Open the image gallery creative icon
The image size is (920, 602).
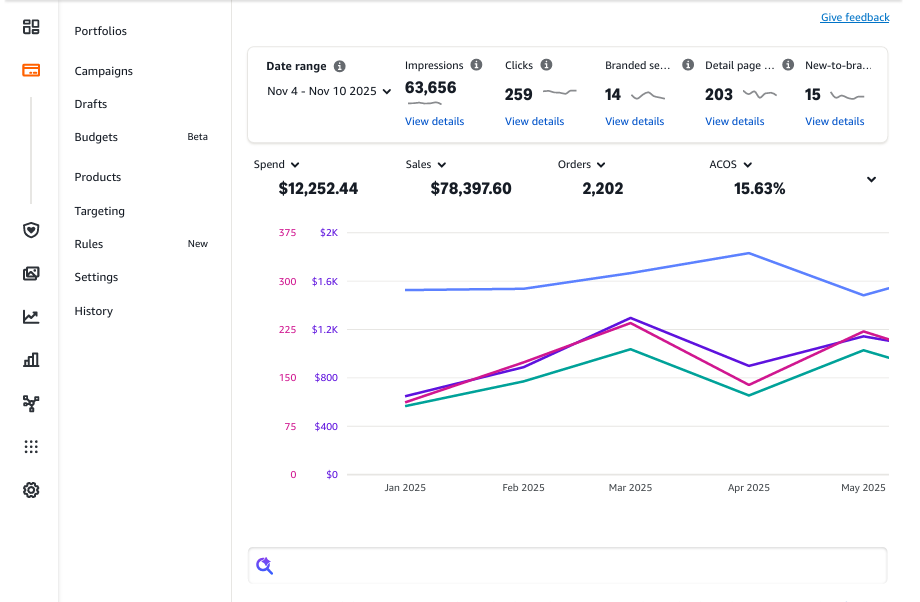31,273
